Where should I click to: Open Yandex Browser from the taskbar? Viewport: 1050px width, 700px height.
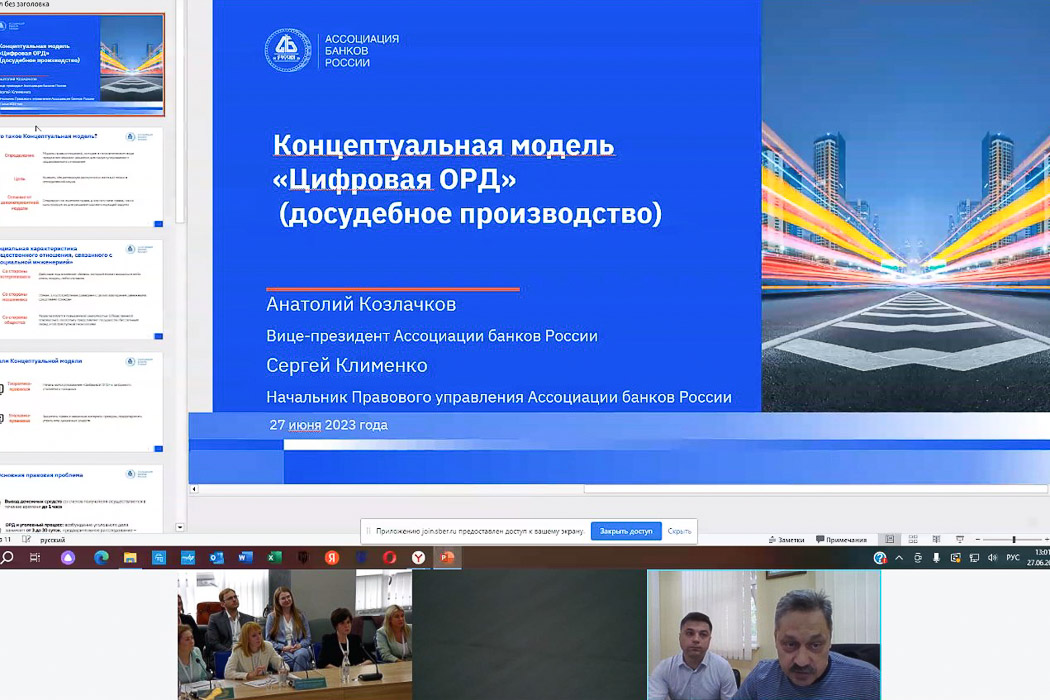(x=419, y=557)
